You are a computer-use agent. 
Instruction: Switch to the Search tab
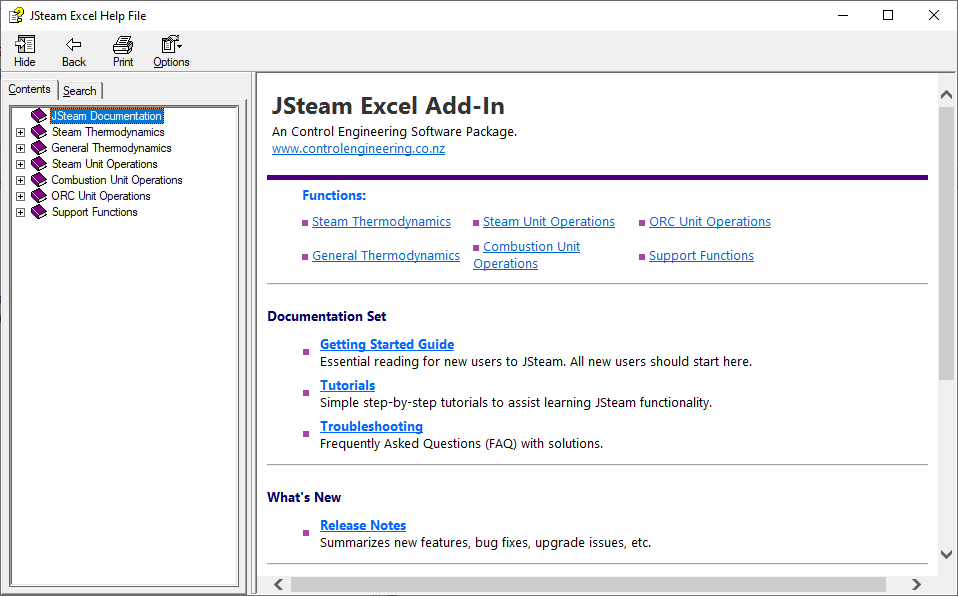click(x=80, y=90)
